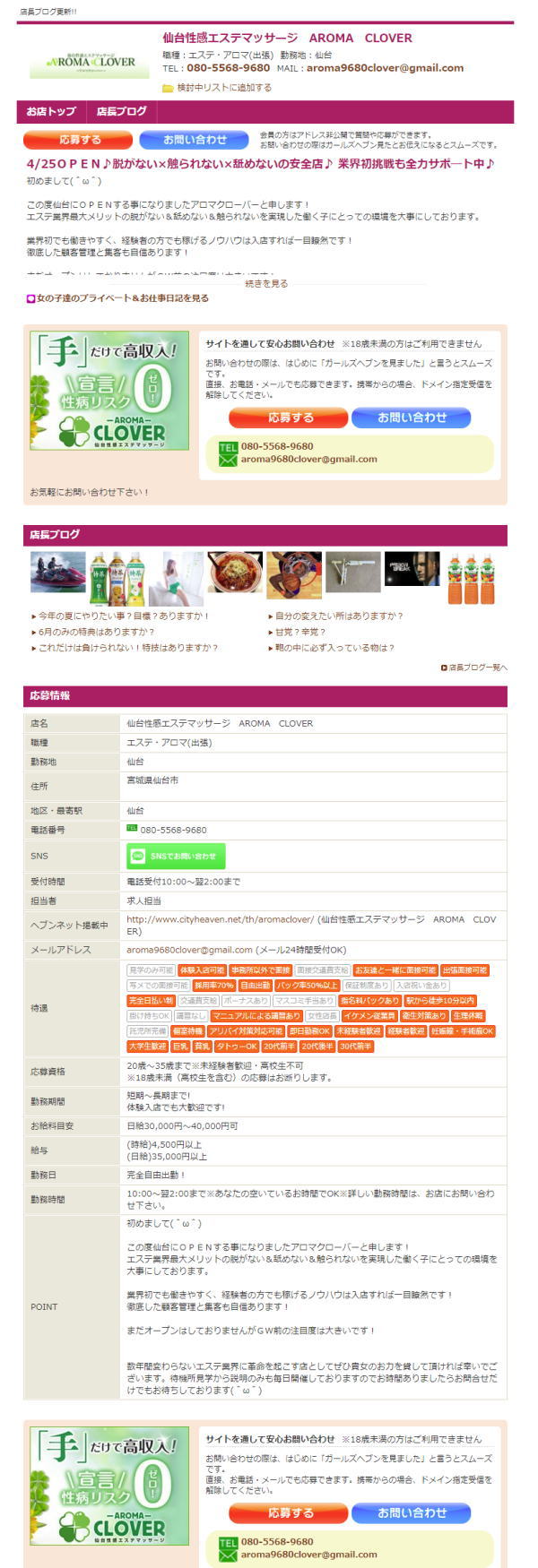The width and height of the screenshot is (538, 1568).
Task: Click お問い合わせ in the contact box above 店長ブログ
Action: pyautogui.click(x=412, y=418)
